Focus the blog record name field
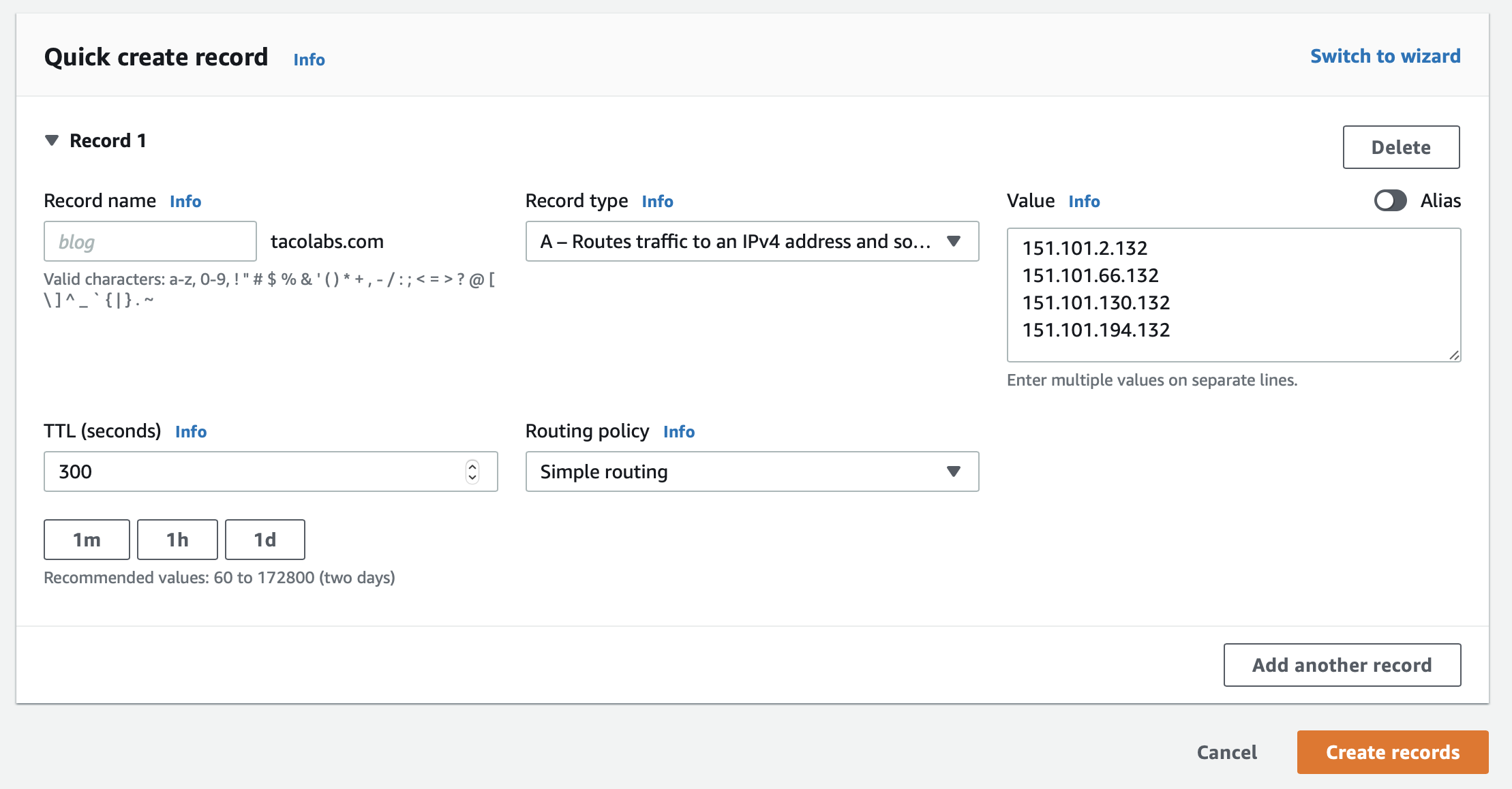Viewport: 1512px width, 789px height. click(x=149, y=241)
